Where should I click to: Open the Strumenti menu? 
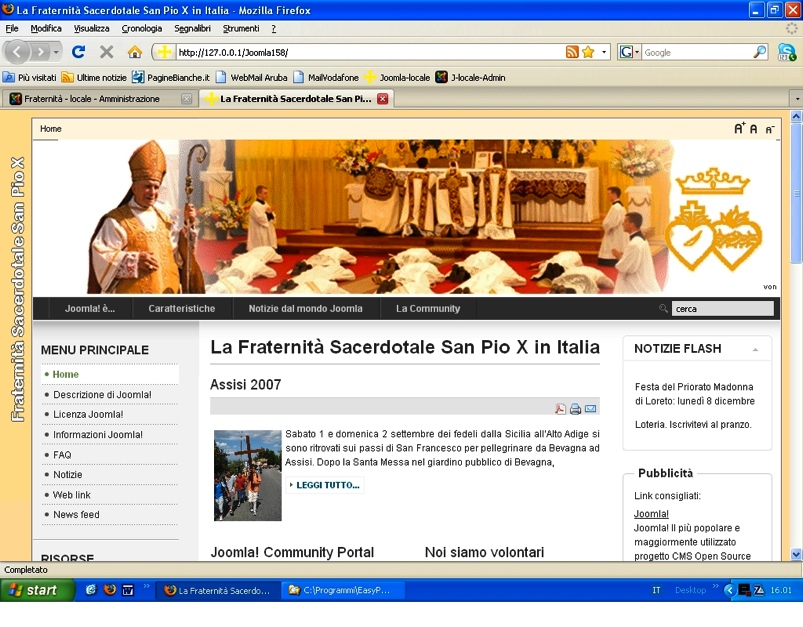point(241,28)
